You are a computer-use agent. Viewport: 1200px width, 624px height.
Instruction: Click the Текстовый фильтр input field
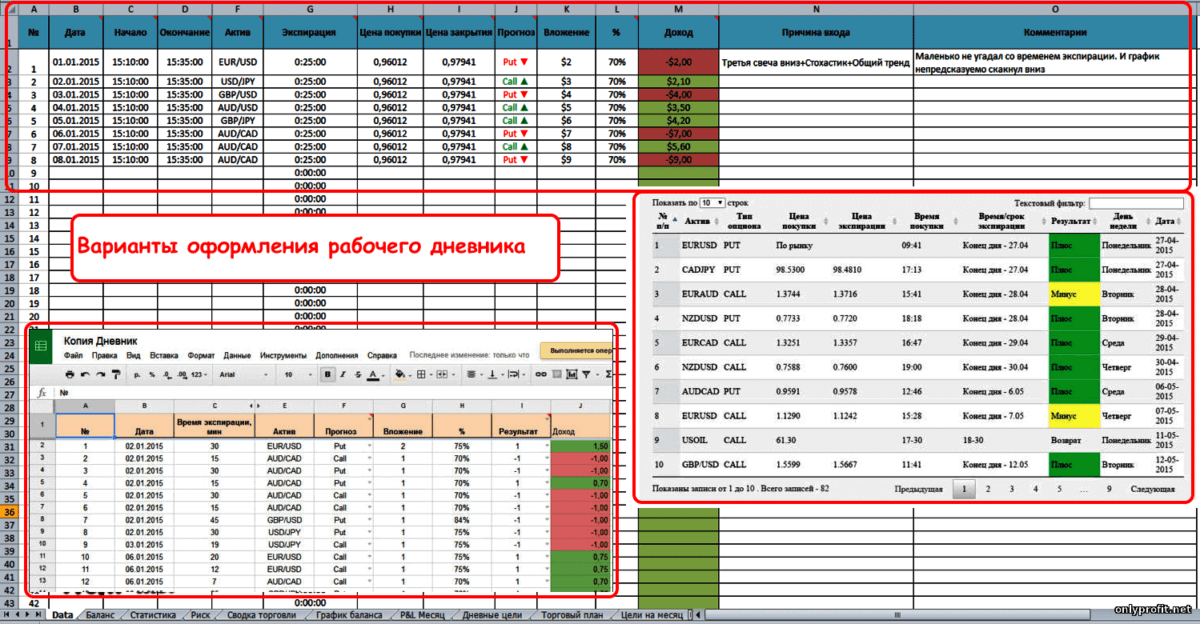coord(1137,202)
